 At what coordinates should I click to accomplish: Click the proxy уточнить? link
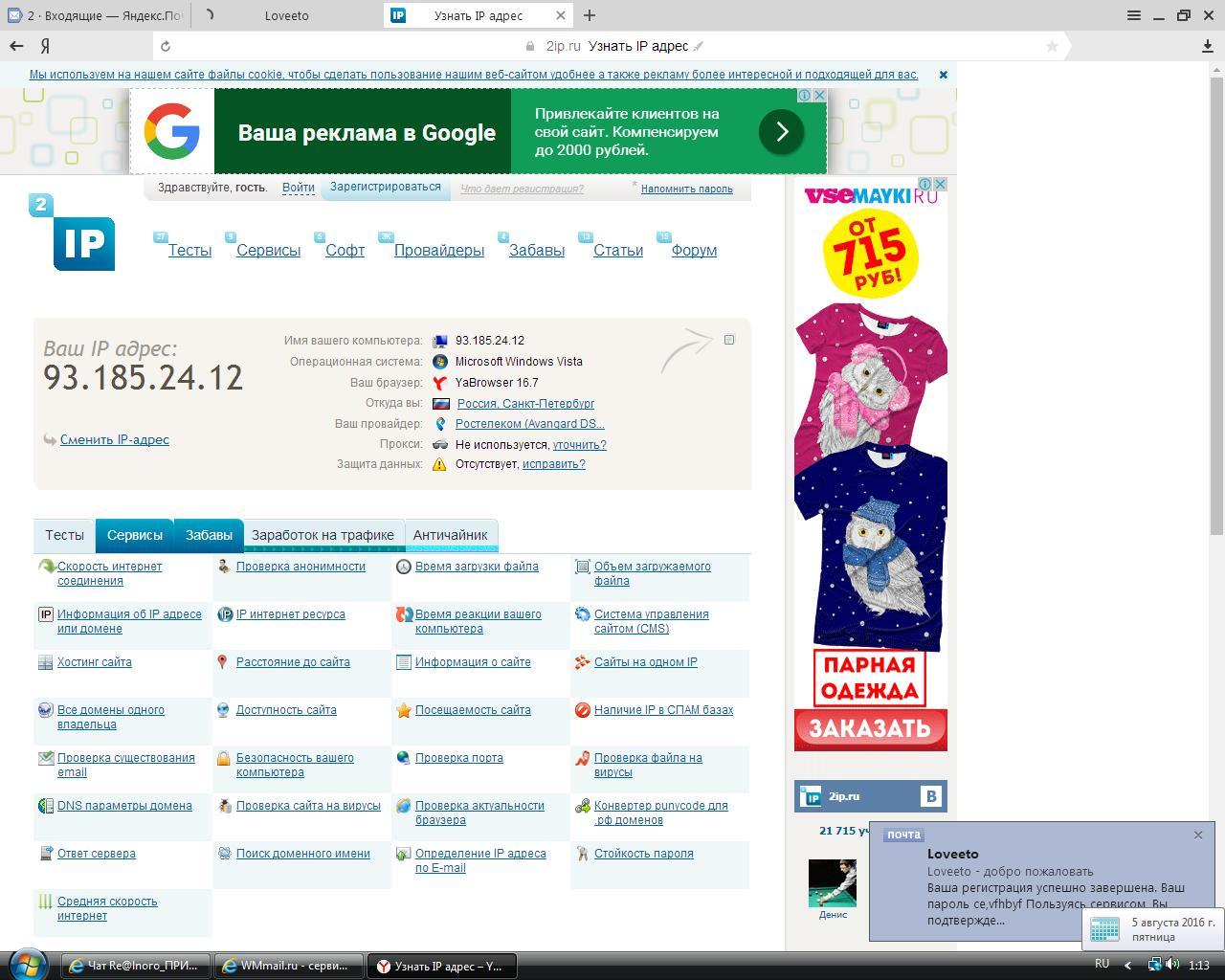pos(580,444)
